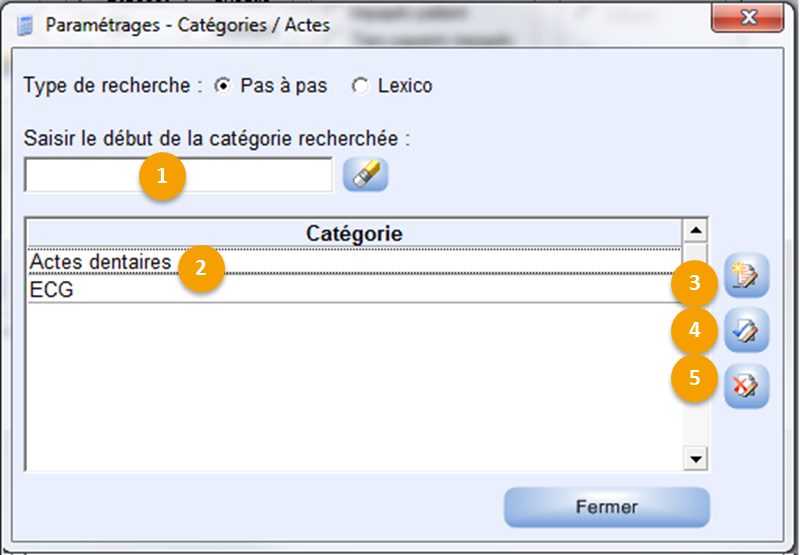Viewport: 800px width, 555px height.
Task: Select the 'Pas à pas' search type
Action: [223, 86]
